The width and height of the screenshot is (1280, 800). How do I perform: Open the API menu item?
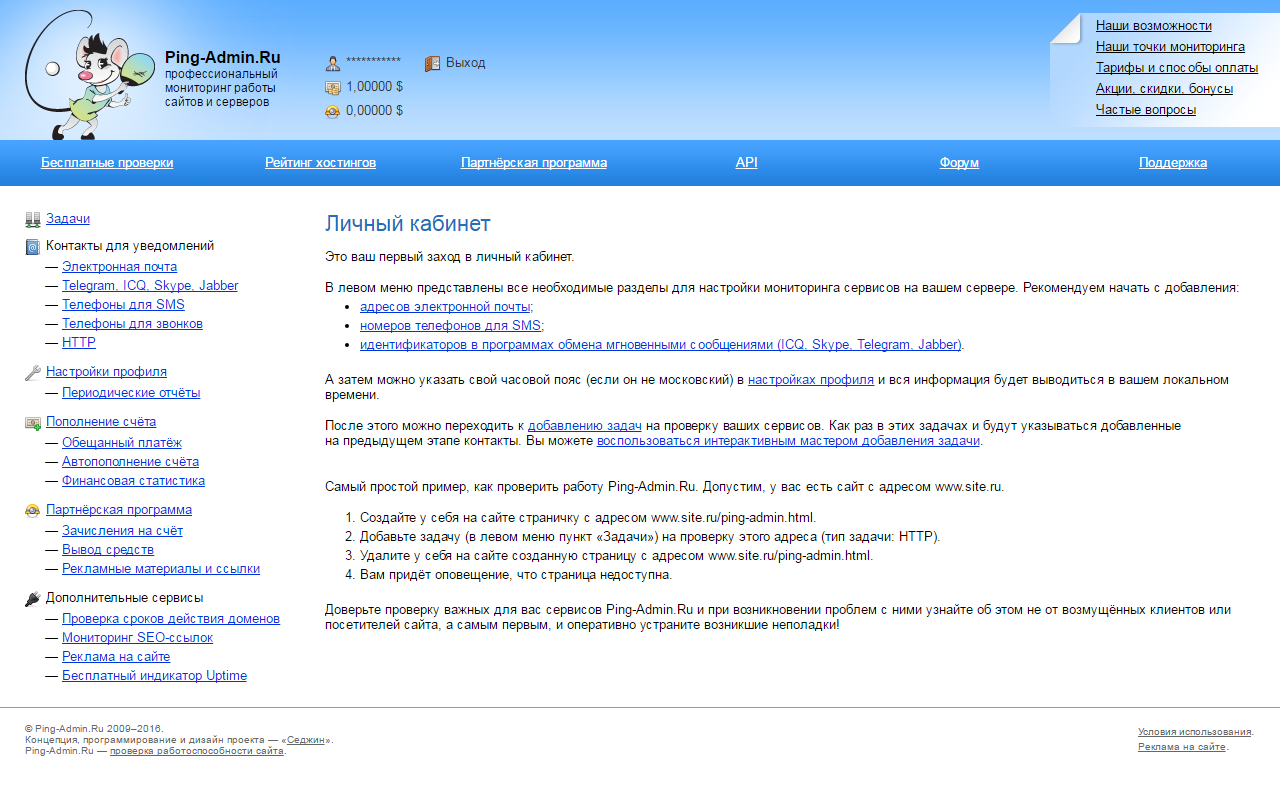click(747, 163)
